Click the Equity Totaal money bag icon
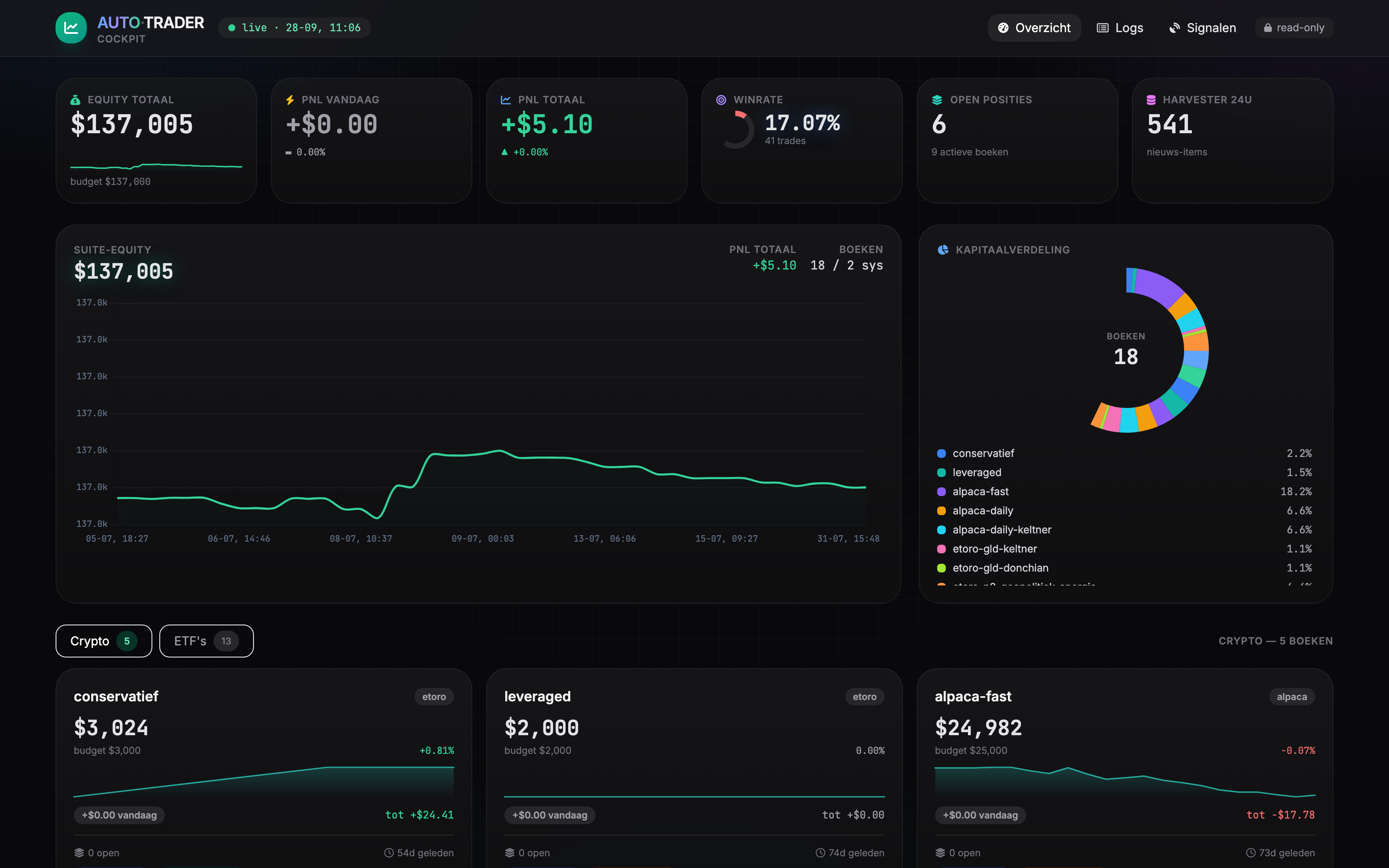Image resolution: width=1389 pixels, height=868 pixels. pos(75,100)
